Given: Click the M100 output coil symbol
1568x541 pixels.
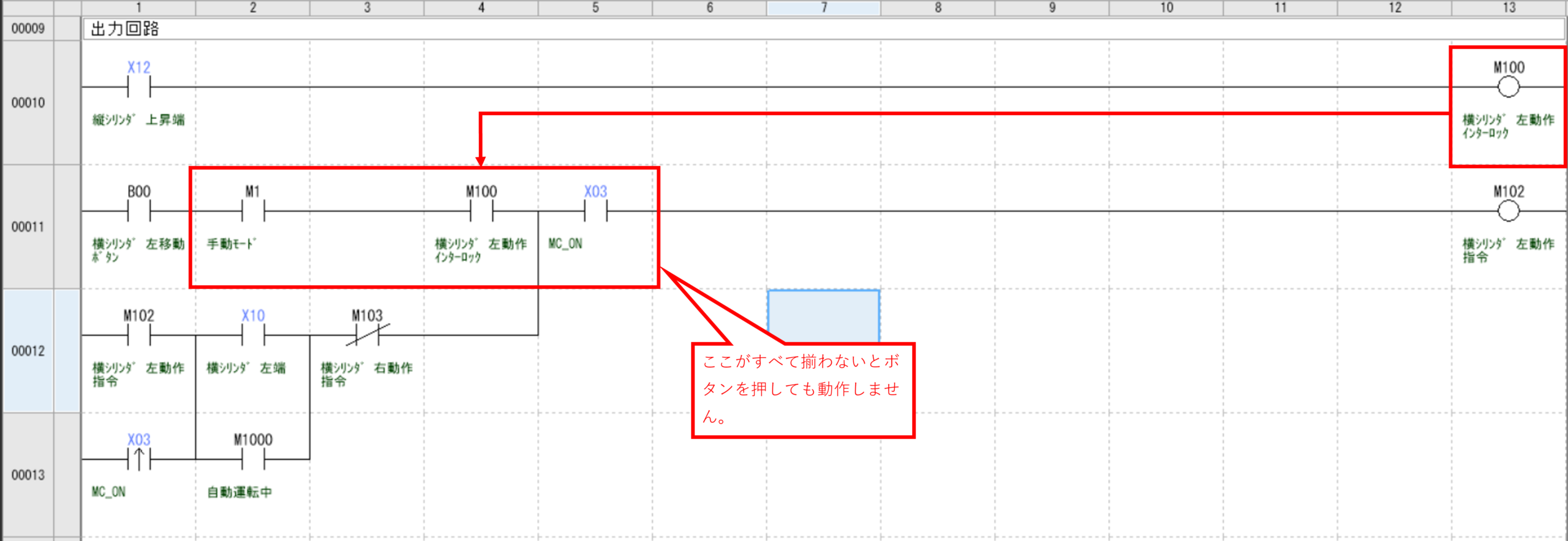Looking at the screenshot, I should click(x=1508, y=88).
